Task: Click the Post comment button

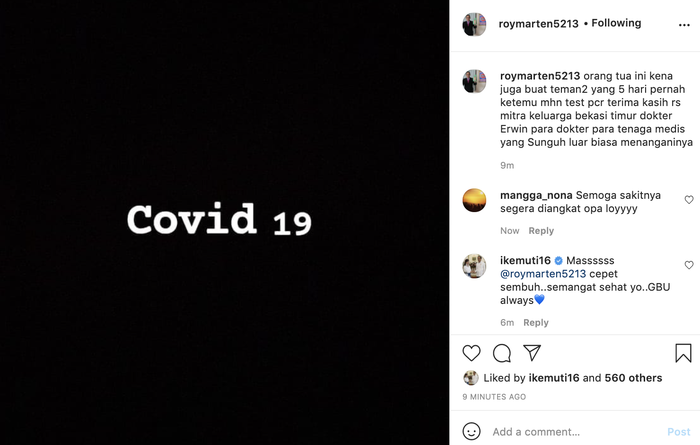Action: [679, 432]
